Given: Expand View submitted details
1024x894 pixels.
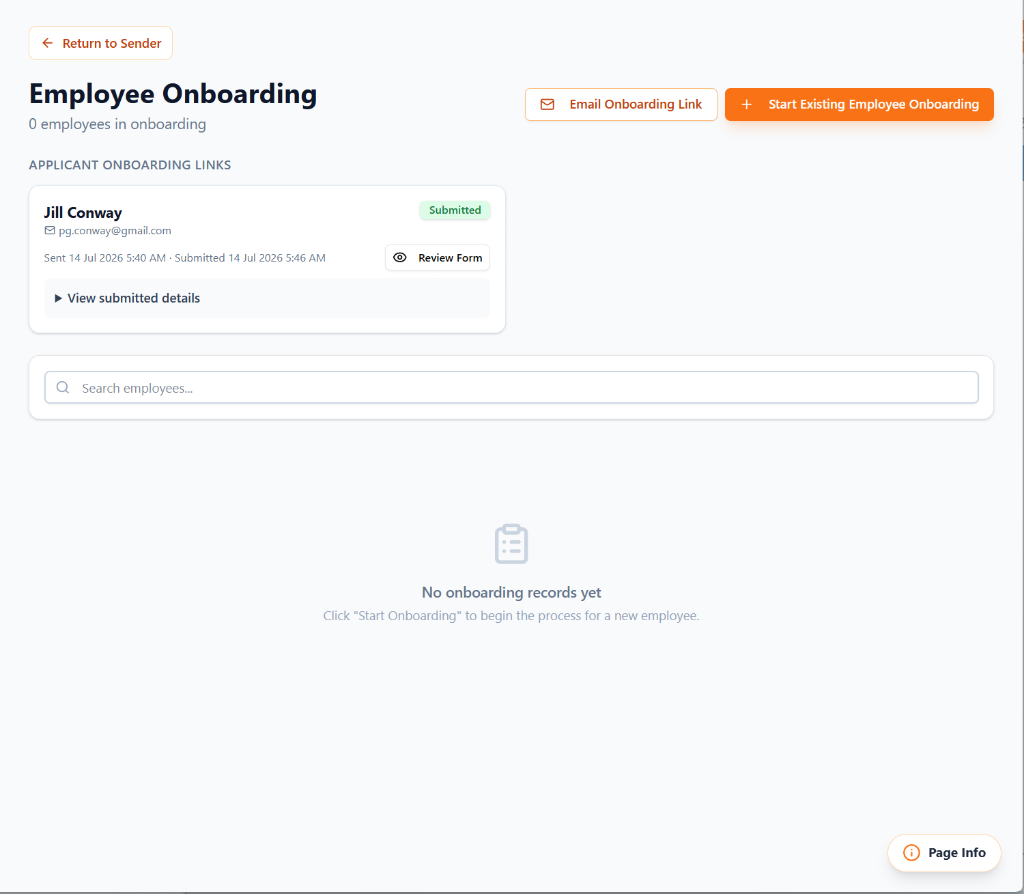Looking at the screenshot, I should tap(266, 298).
